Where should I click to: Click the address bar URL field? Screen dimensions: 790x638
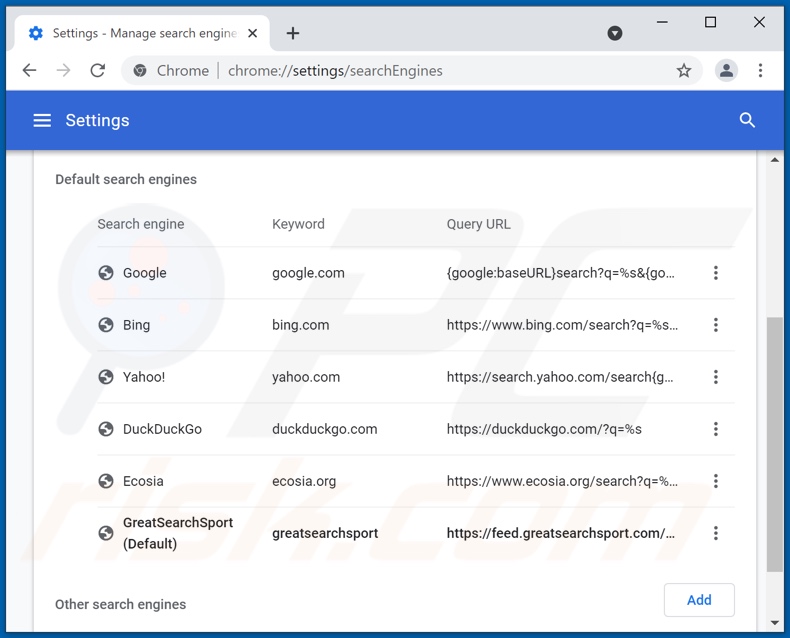400,71
